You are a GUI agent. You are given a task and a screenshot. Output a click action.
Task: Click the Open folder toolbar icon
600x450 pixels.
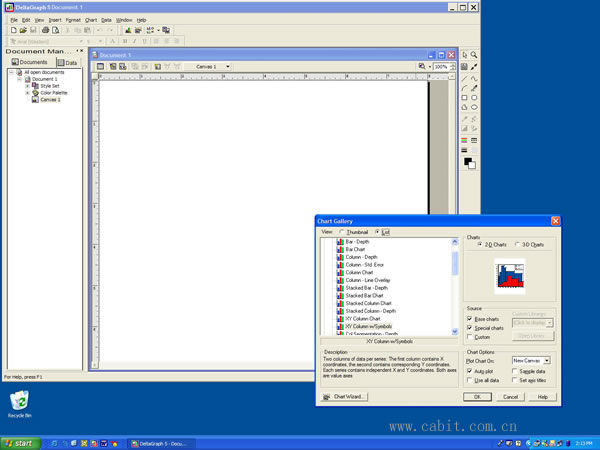pyautogui.click(x=23, y=30)
